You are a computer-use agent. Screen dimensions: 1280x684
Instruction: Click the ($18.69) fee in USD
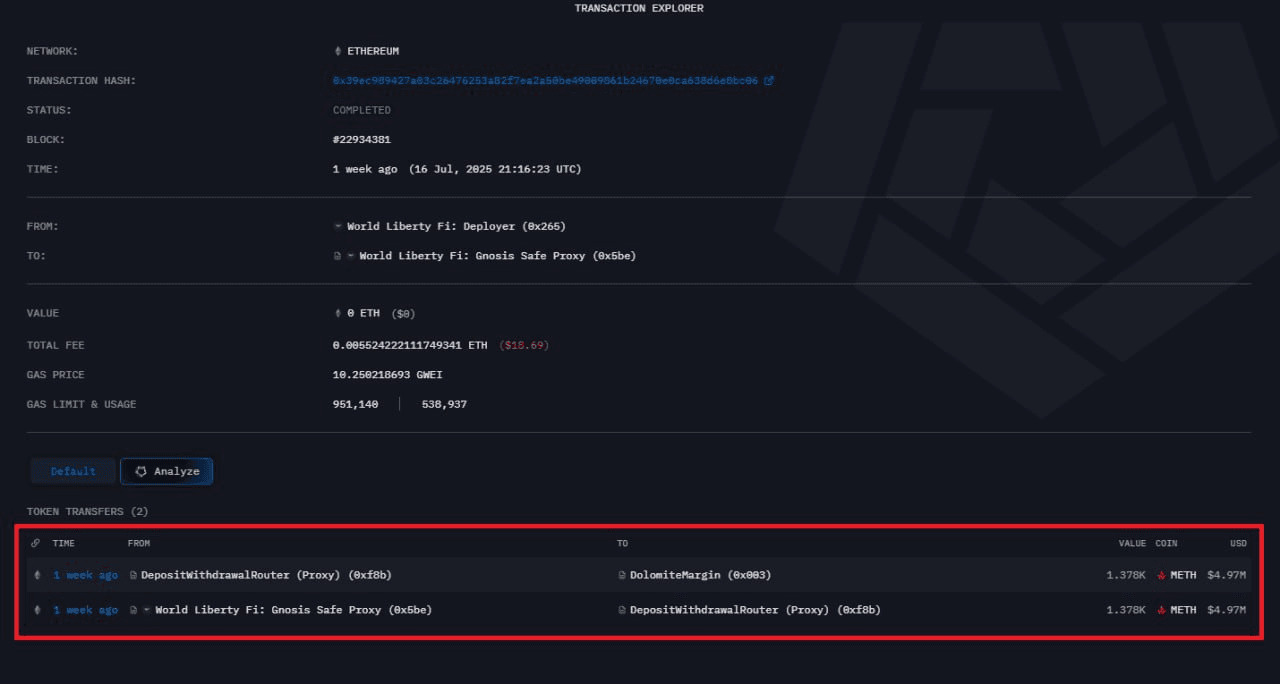pyautogui.click(x=524, y=345)
